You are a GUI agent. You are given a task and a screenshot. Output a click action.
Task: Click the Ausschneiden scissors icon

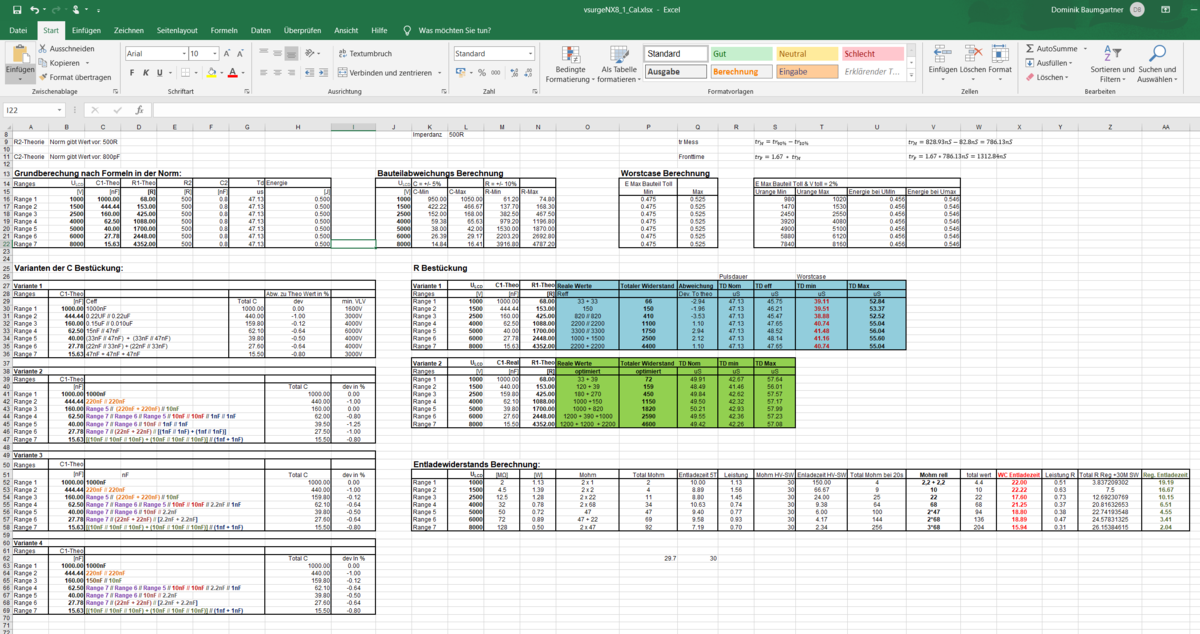[x=43, y=48]
